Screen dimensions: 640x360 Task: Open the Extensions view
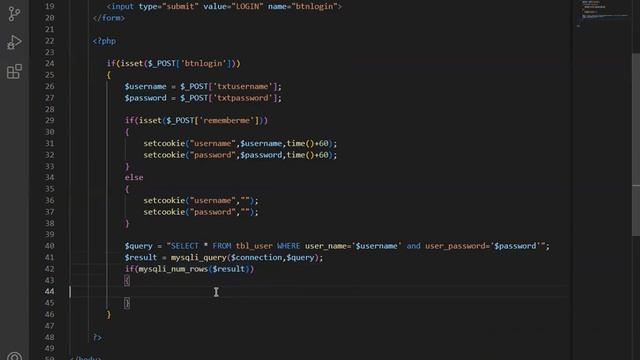point(14,71)
